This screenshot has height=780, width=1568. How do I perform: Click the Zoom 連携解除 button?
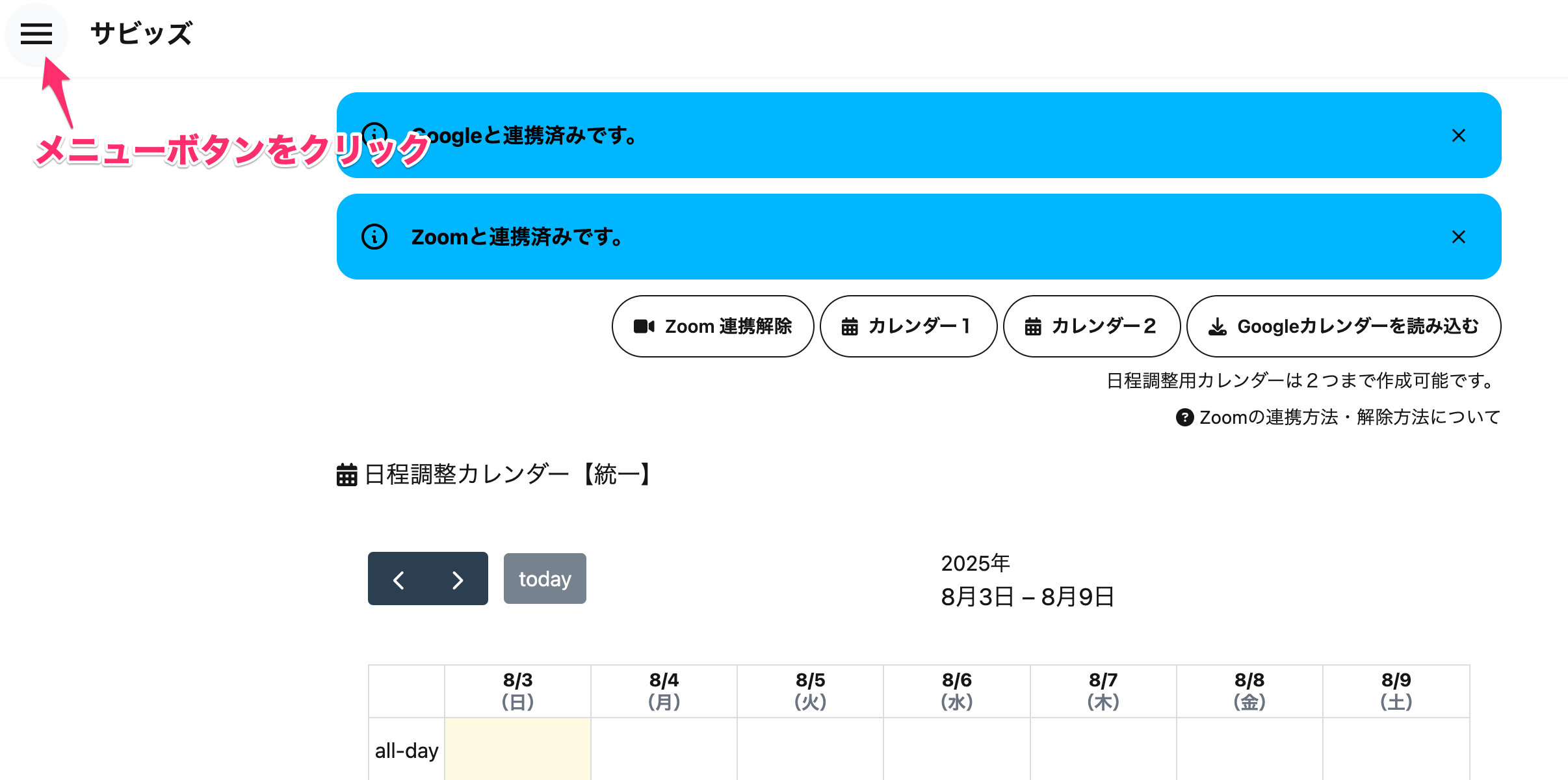pyautogui.click(x=712, y=326)
